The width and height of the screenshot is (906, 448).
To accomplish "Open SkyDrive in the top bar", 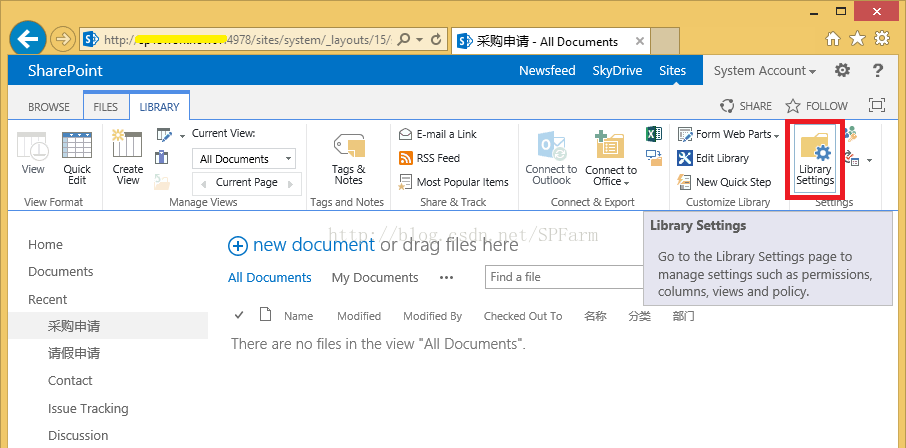I will (x=617, y=71).
